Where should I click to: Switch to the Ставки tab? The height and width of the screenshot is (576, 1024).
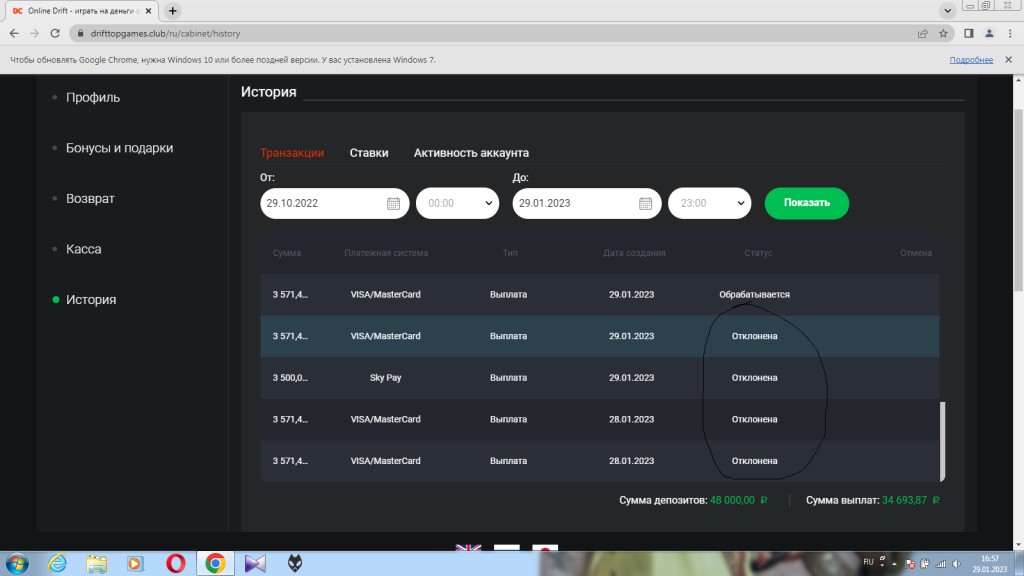369,153
